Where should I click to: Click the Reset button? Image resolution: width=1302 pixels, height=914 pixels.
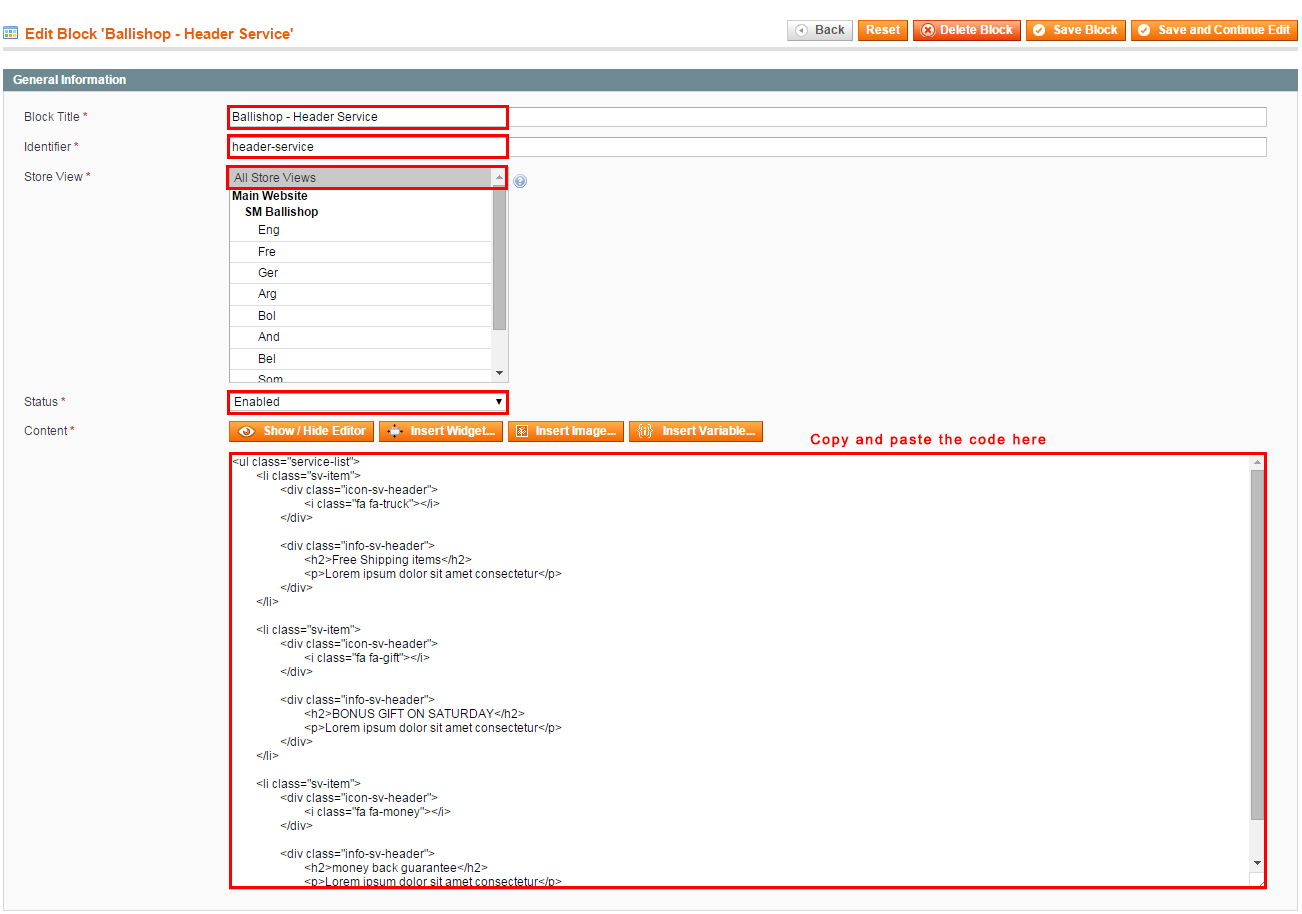pos(883,30)
